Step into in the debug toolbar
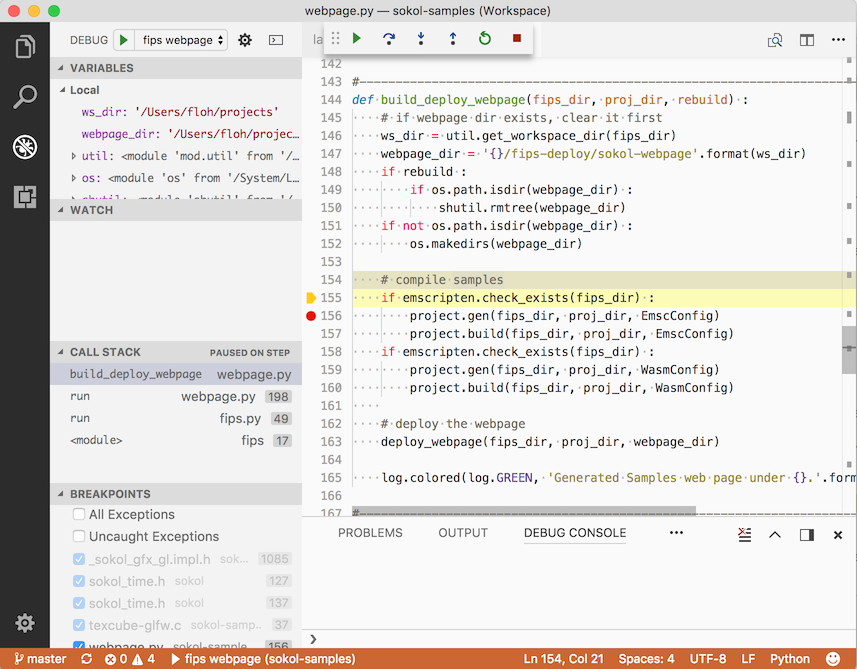 coord(421,38)
